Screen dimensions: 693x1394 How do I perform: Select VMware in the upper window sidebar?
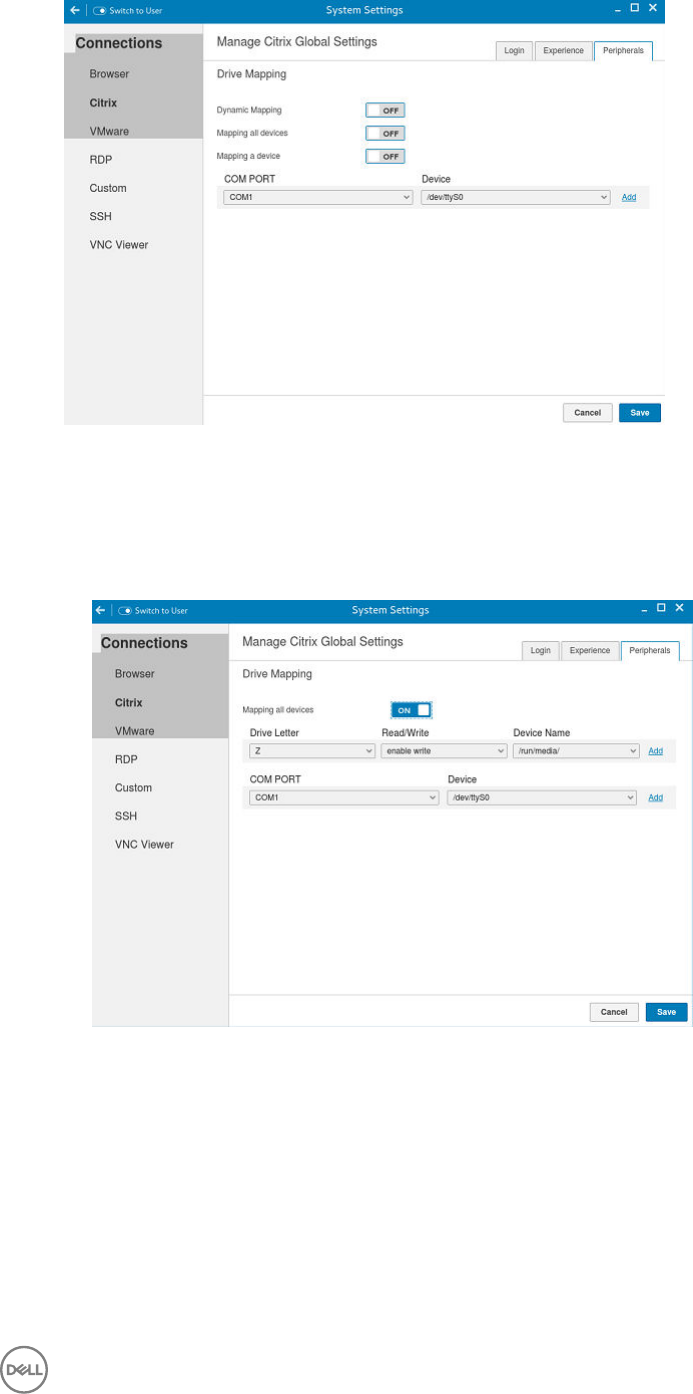tap(108, 131)
